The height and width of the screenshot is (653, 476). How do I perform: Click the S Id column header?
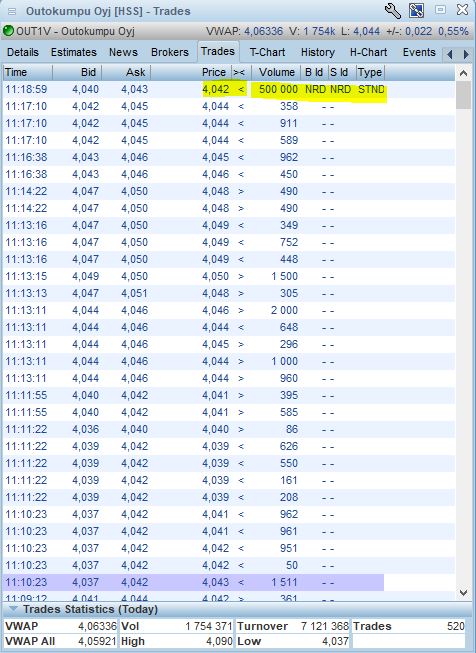(x=342, y=72)
